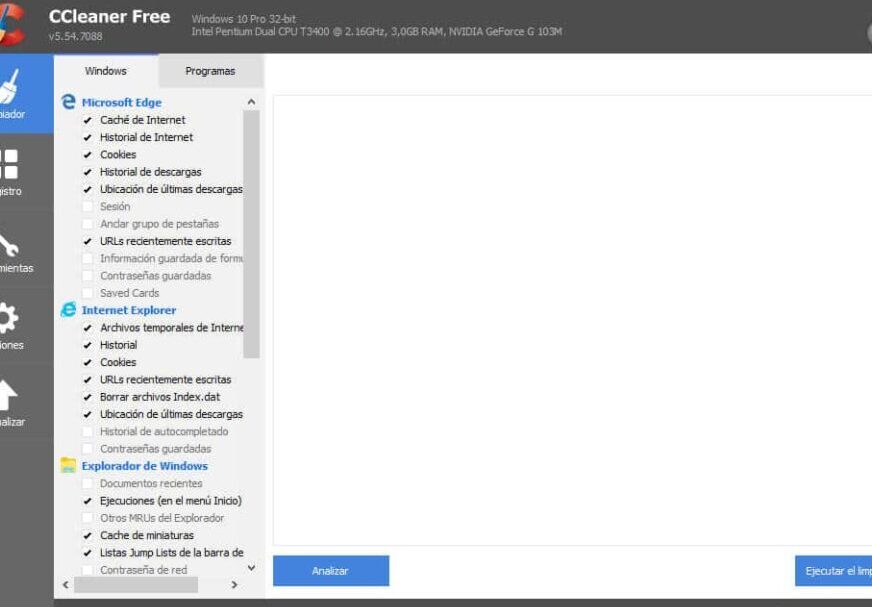Enable the Contraseñas guardadas checkbox under Edge
Viewport: 872px width, 607px height.
click(87, 275)
